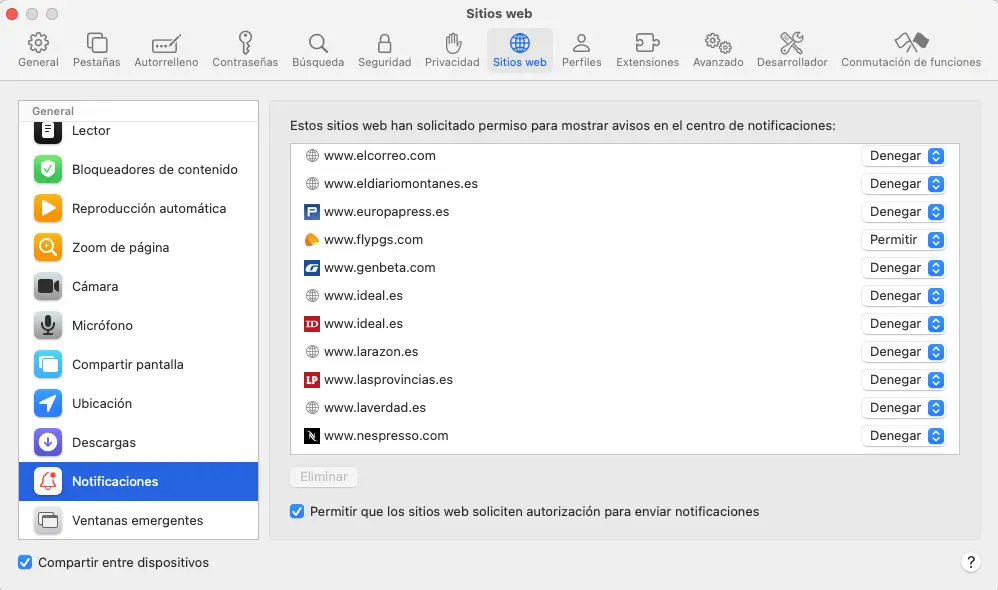Screen dimensions: 998x590
Task: Click the Ubicación arrow icon
Action: (48, 403)
